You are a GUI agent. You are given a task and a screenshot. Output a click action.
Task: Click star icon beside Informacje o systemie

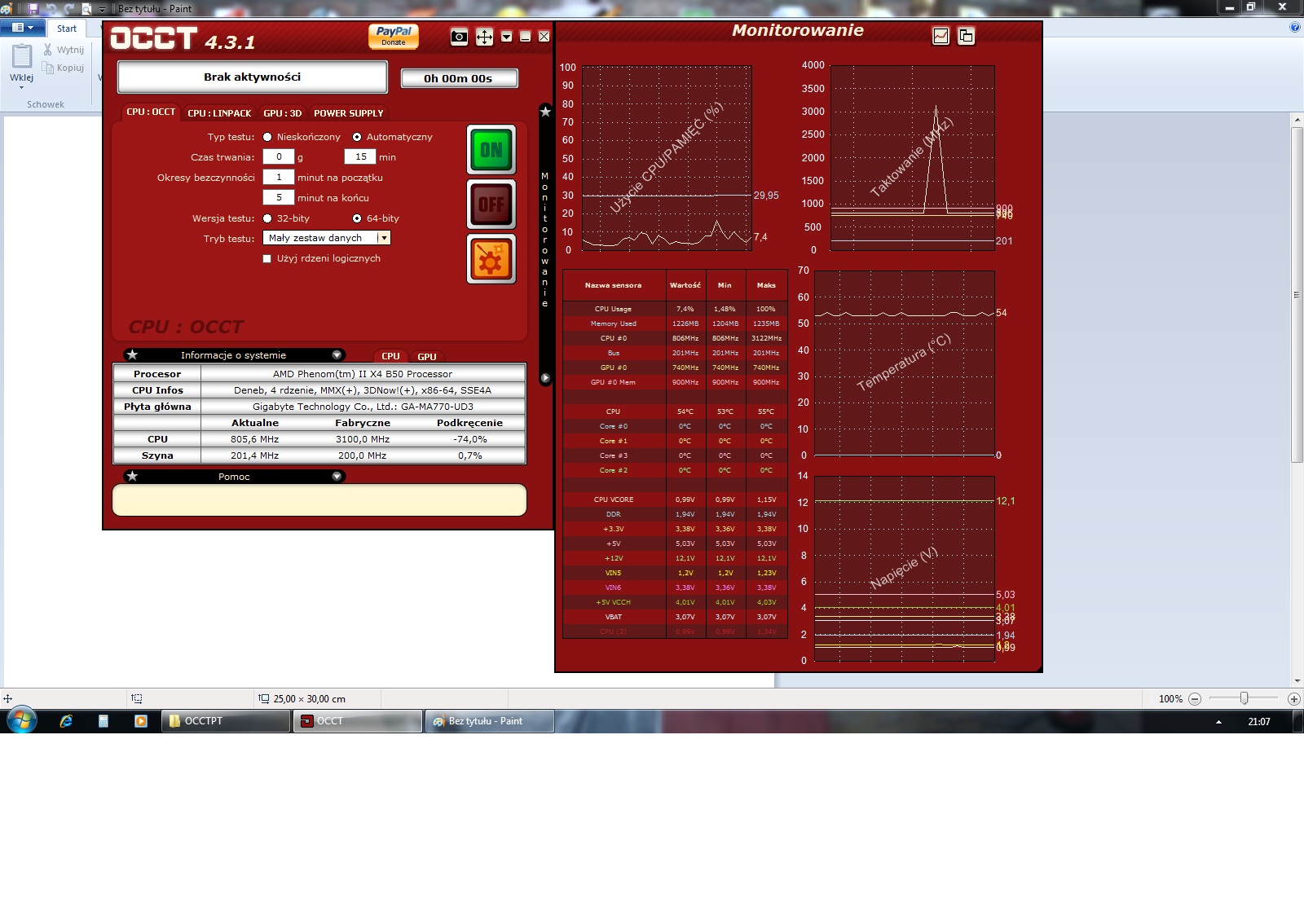pos(132,354)
